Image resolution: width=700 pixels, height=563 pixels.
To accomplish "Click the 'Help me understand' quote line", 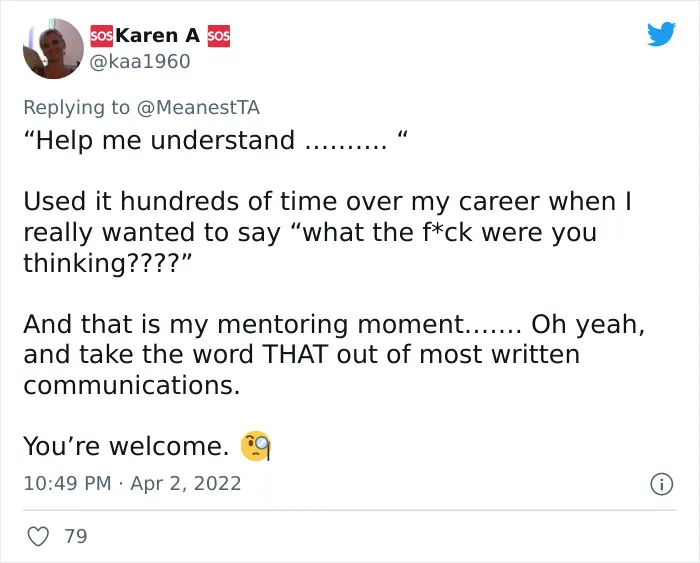I will pos(216,140).
